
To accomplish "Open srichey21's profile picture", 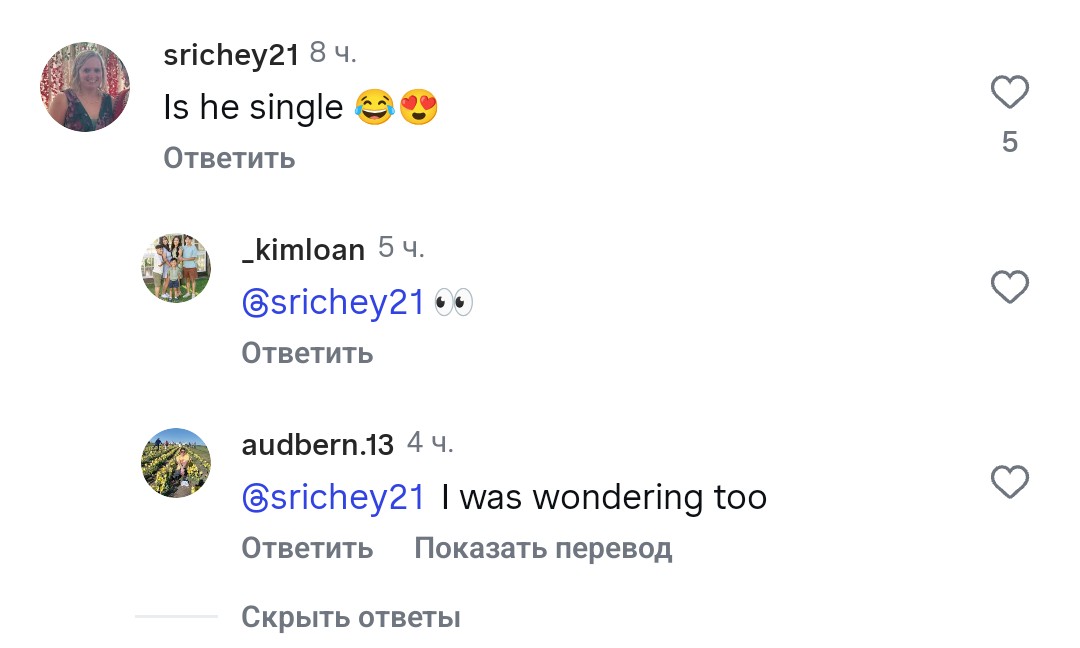I will coord(85,88).
